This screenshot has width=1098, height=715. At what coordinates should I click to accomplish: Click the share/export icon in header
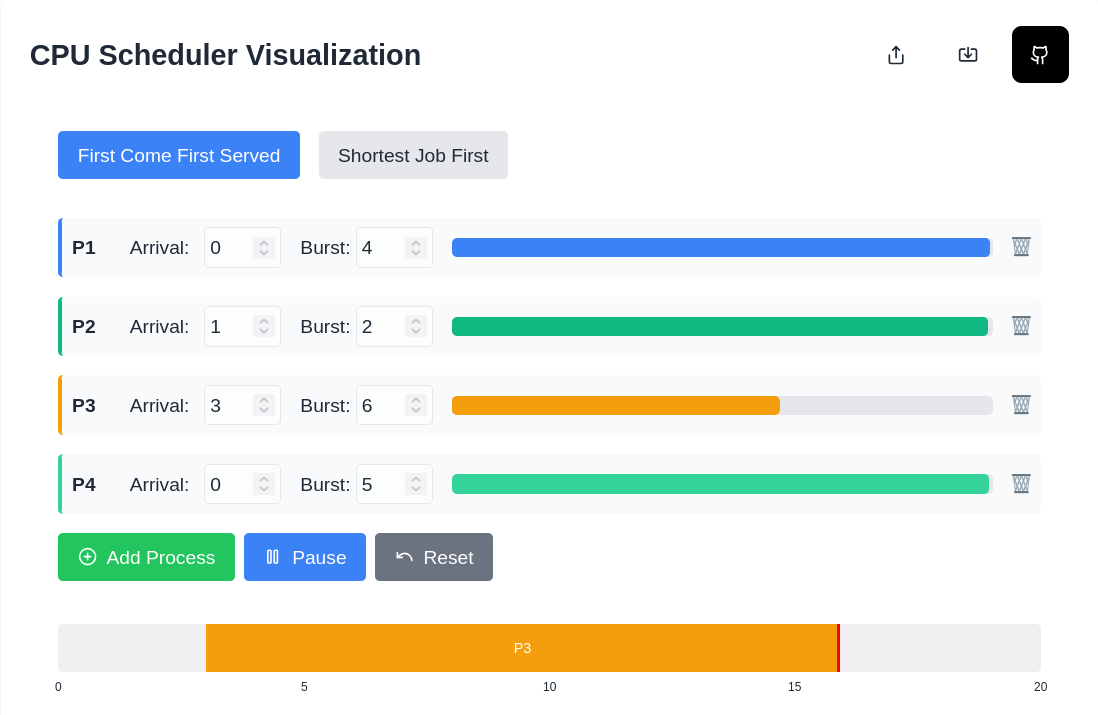pos(896,55)
